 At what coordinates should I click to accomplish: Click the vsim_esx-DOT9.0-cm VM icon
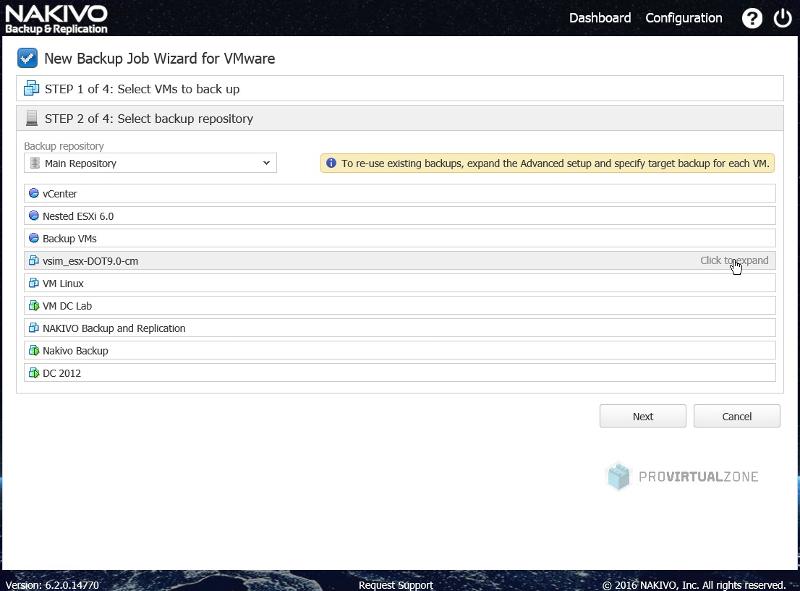point(34,261)
